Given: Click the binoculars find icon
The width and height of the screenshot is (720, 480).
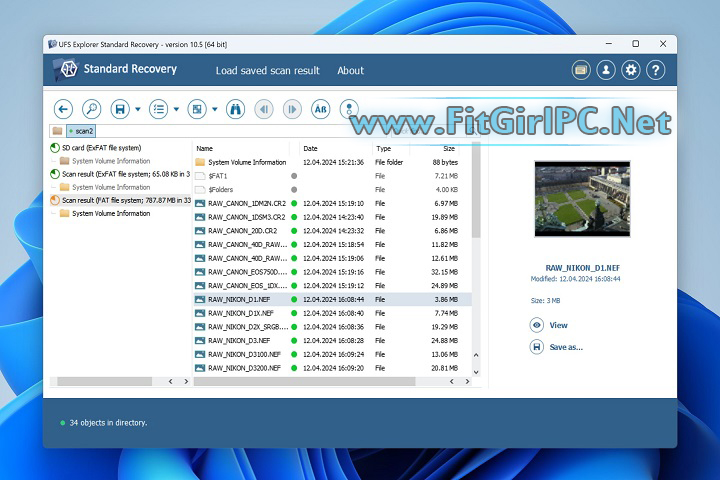Looking at the screenshot, I should (236, 109).
